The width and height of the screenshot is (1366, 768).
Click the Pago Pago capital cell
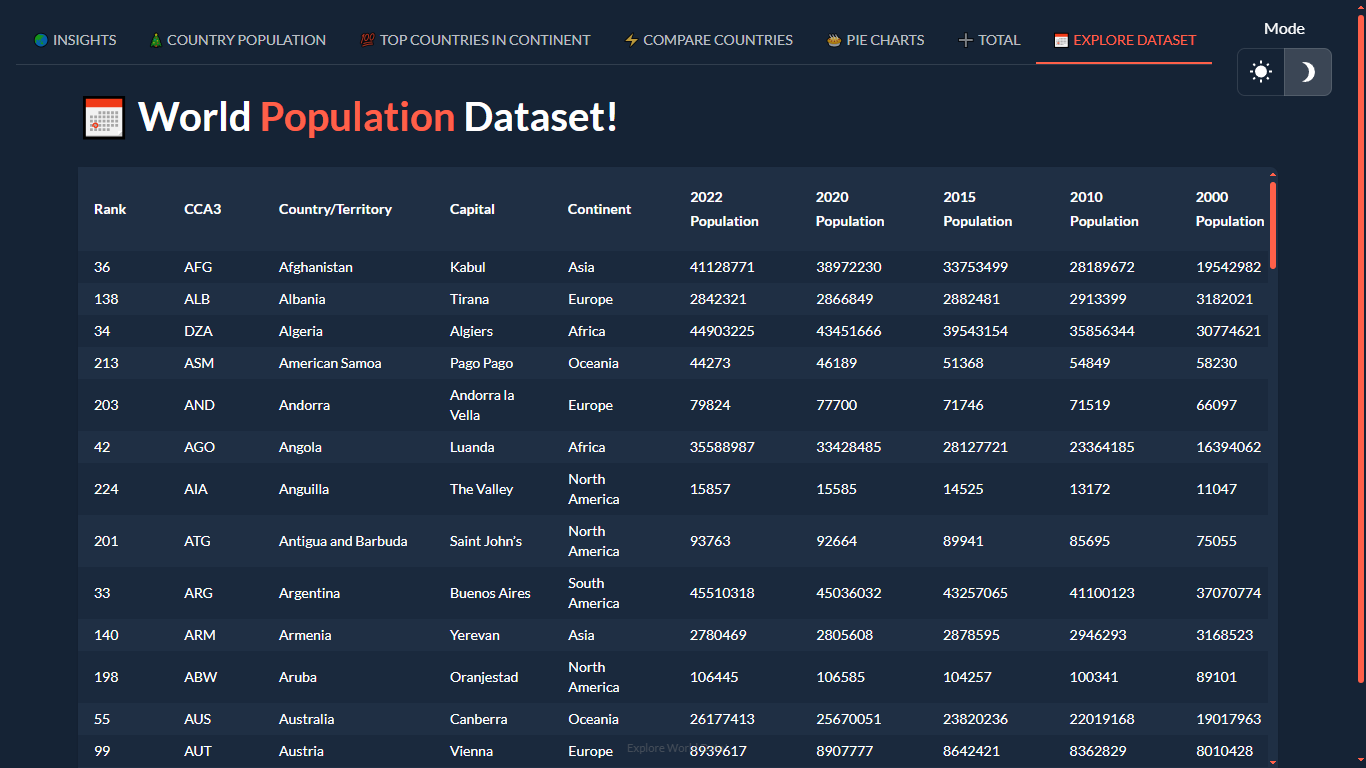pyautogui.click(x=481, y=363)
